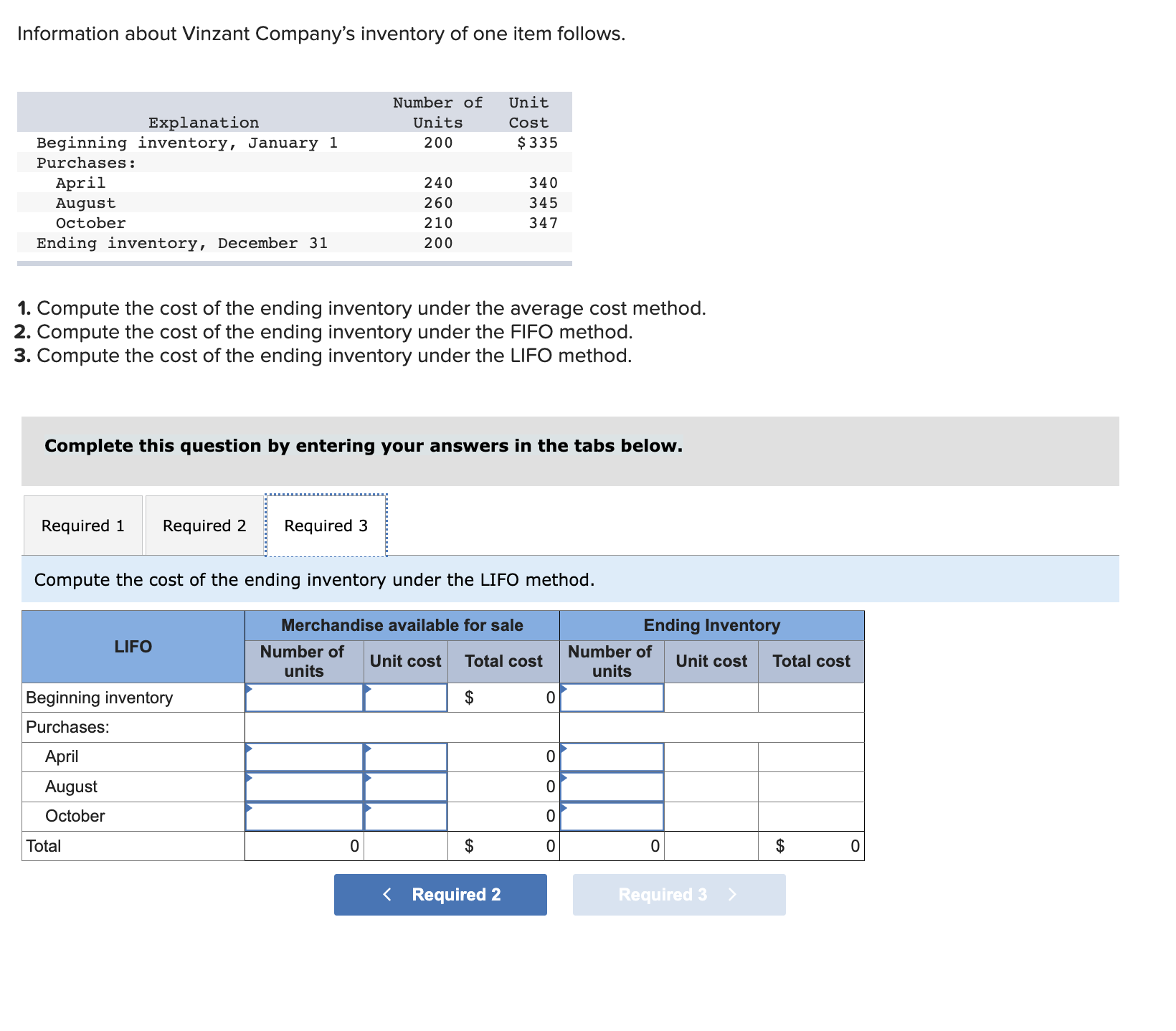Click the August row label in LIFO table

pyautogui.click(x=71, y=787)
